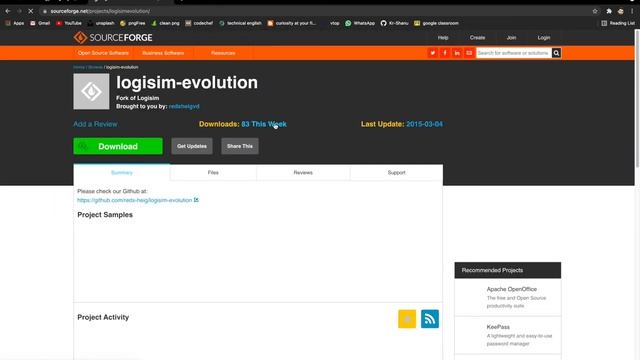This screenshot has width=640, height=360.
Task: Click Login in the top navigation
Action: (544, 38)
